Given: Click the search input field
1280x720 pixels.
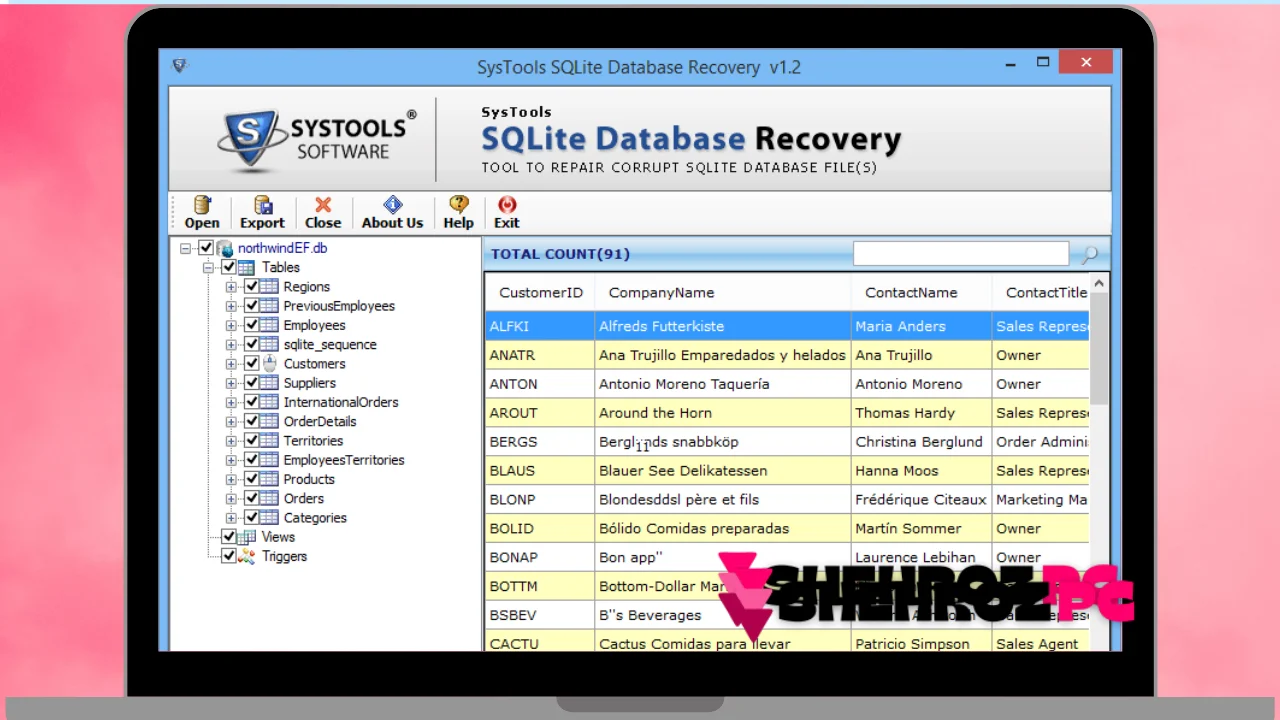Looking at the screenshot, I should point(961,254).
